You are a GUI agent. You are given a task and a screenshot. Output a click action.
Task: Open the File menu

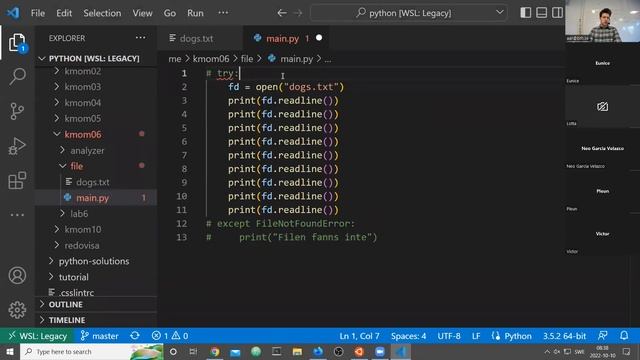click(38, 13)
